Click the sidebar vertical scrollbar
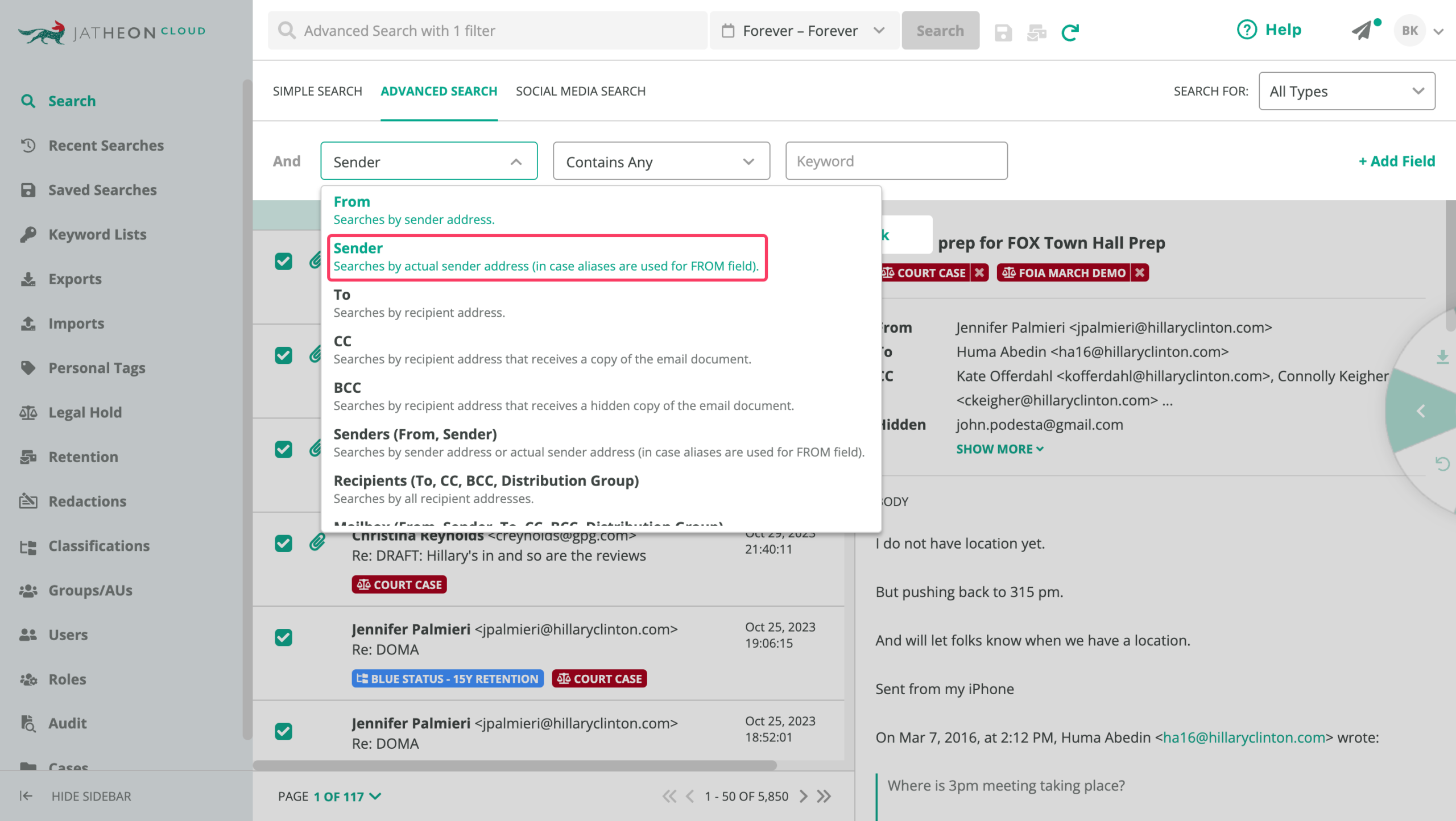Image resolution: width=1456 pixels, height=821 pixels. (247, 409)
